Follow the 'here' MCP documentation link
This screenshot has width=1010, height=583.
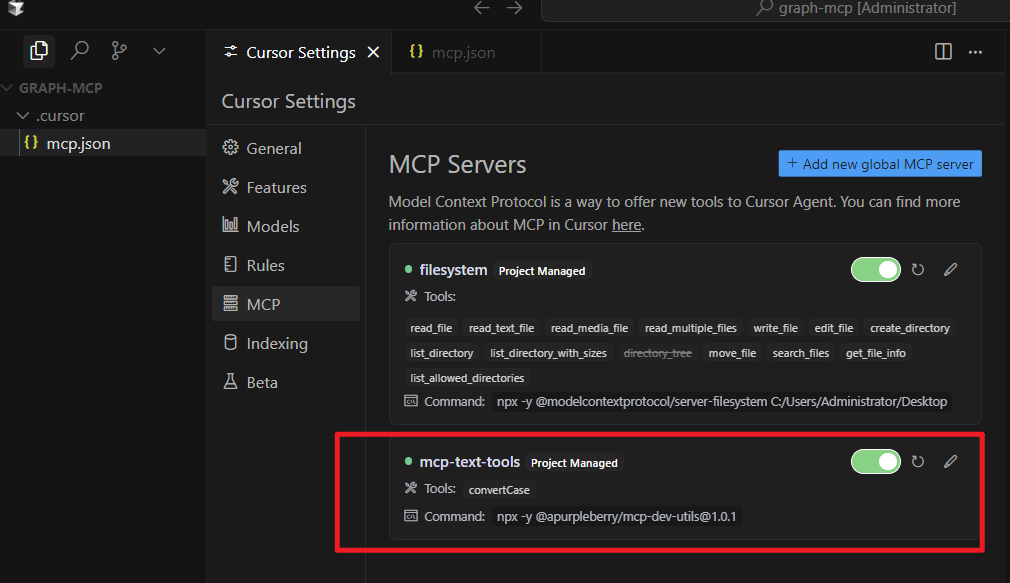click(x=626, y=225)
